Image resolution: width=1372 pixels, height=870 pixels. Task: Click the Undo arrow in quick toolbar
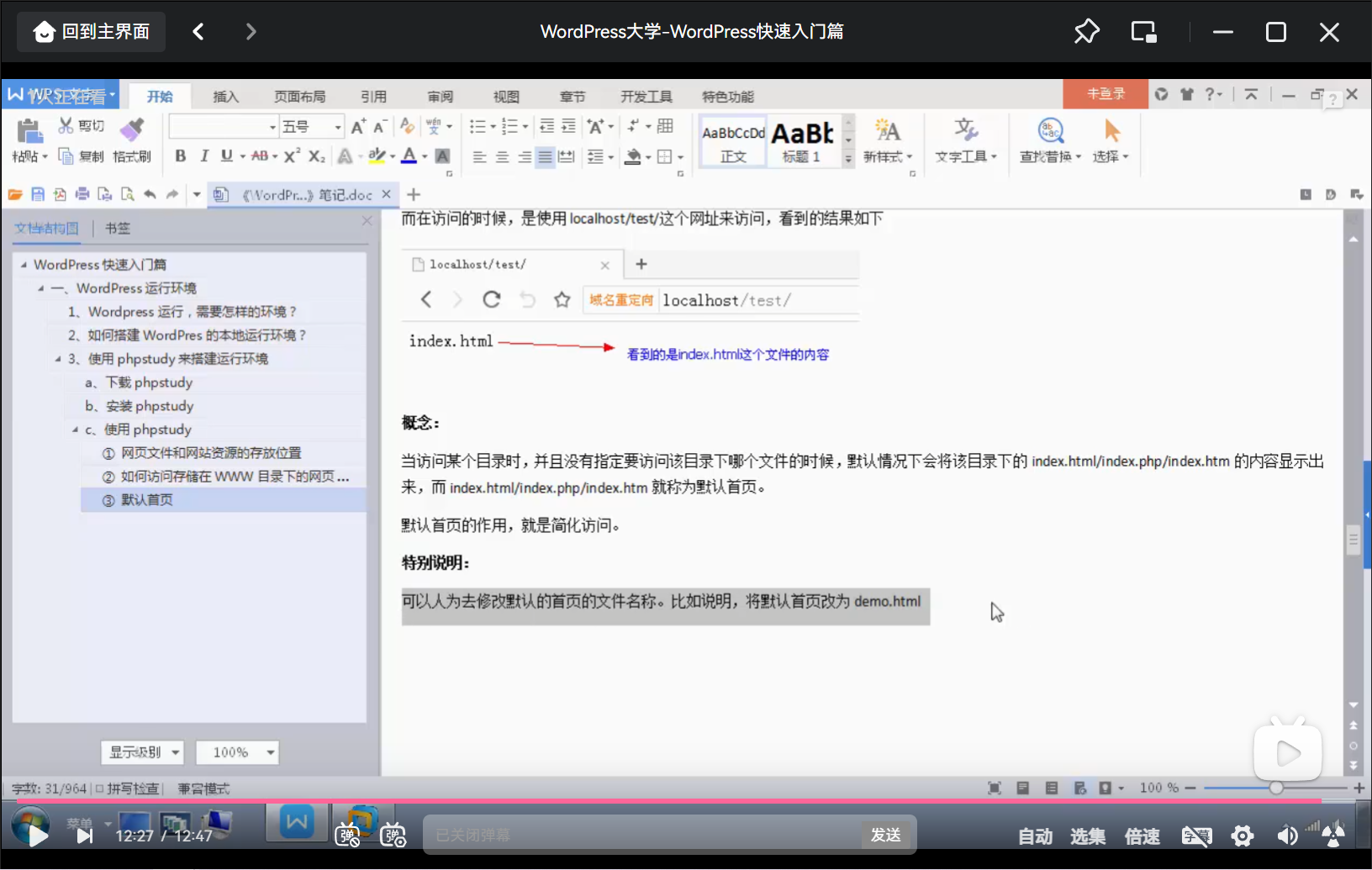pos(150,195)
